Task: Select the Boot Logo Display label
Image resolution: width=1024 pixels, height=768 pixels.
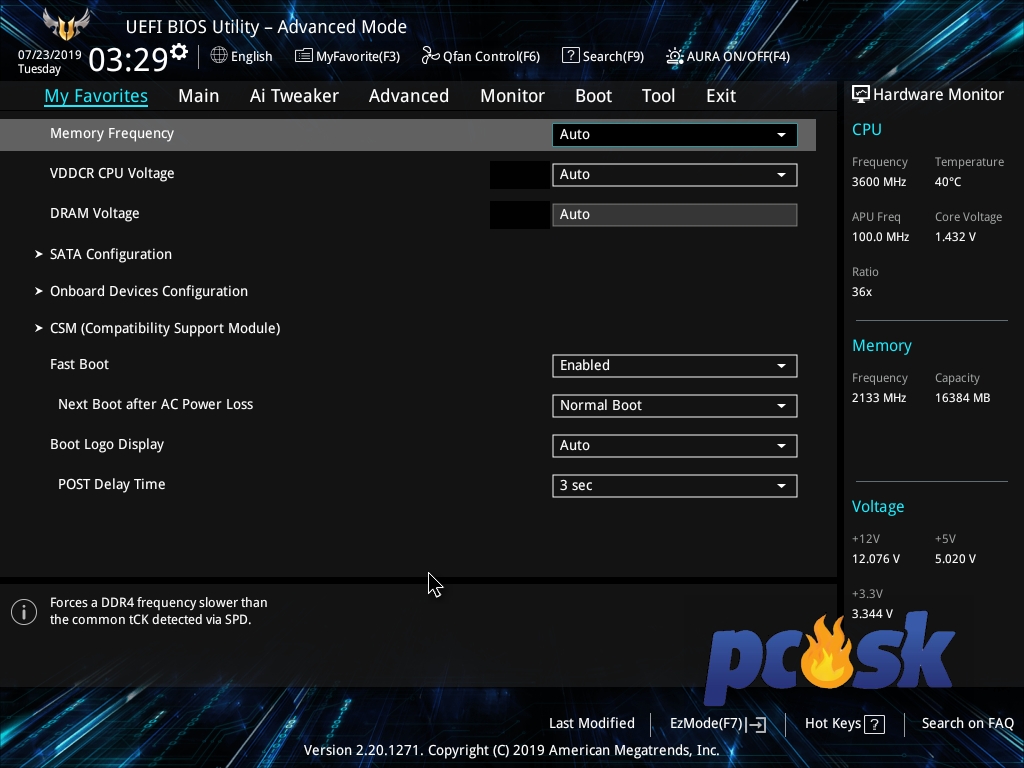Action: coord(107,445)
